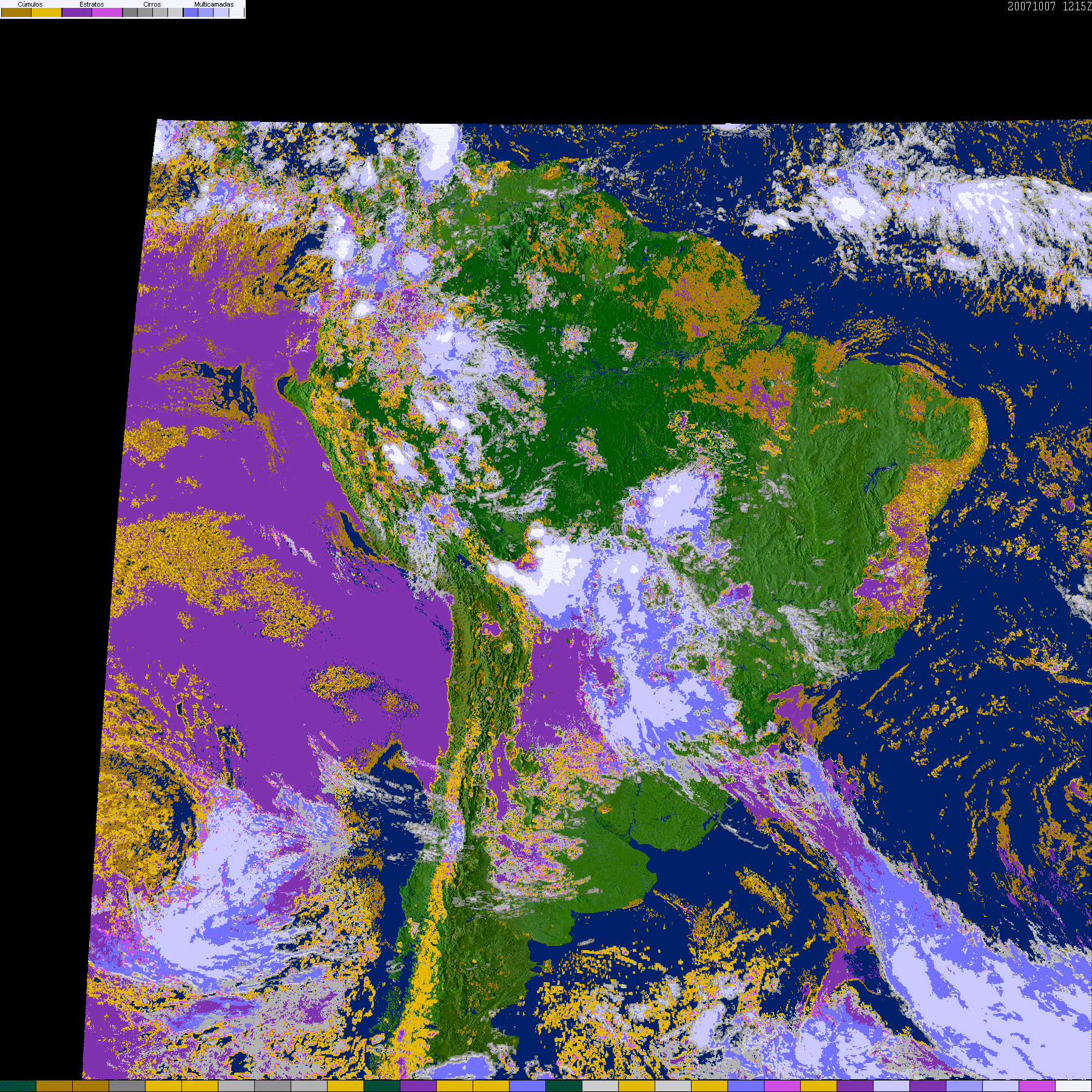Viewport: 1092px width, 1092px height.
Task: Click the 'Multicamadas' legend label
Action: click(x=214, y=4)
